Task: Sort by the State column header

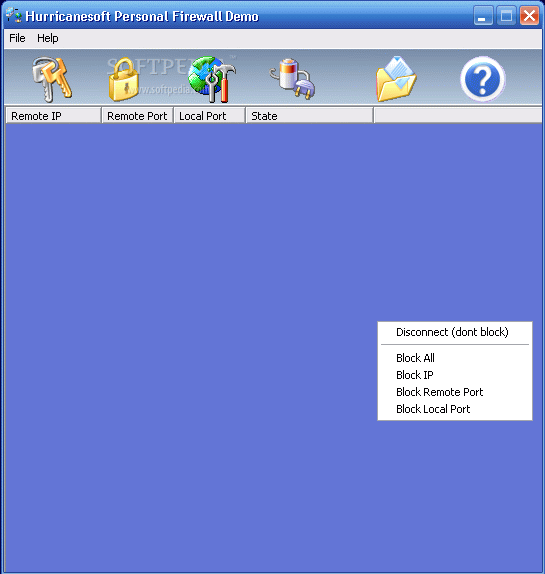Action: click(310, 116)
